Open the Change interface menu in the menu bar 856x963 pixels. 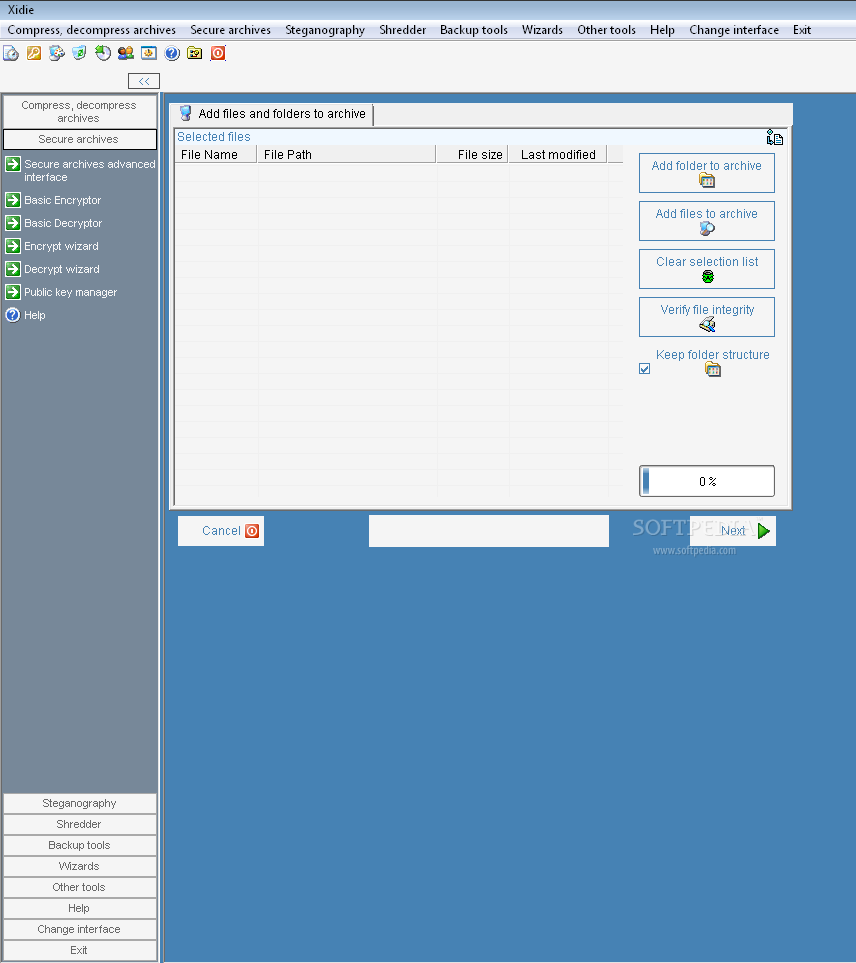point(734,30)
